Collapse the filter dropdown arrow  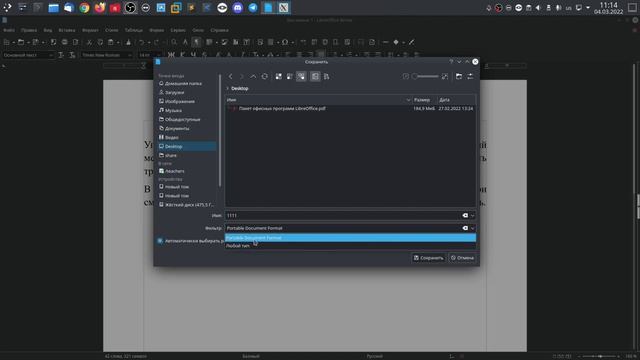tap(472, 228)
